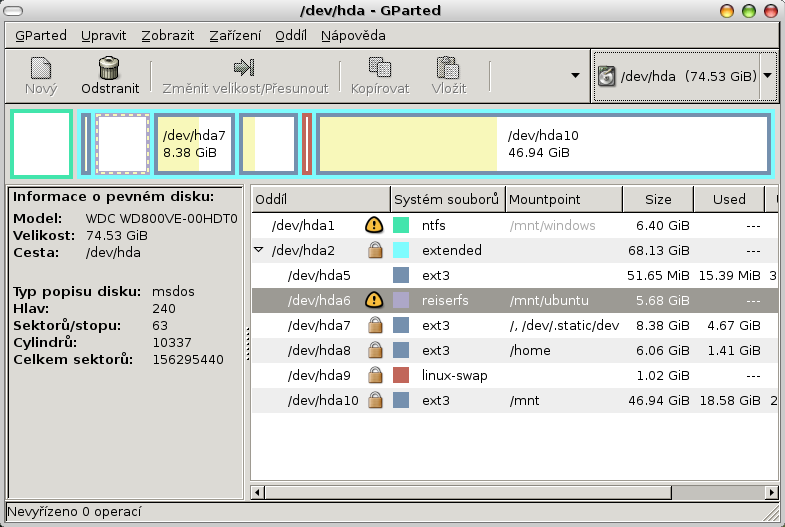785x527 pixels.
Task: Select the /dev/hda9 partition row
Action: click(x=515, y=375)
